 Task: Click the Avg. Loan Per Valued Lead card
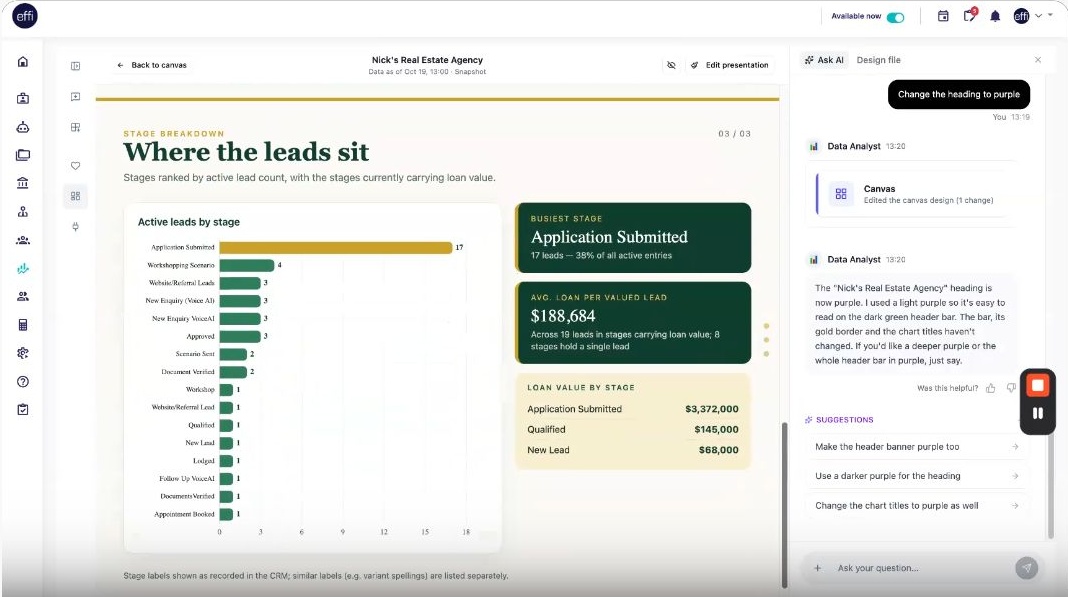click(633, 323)
